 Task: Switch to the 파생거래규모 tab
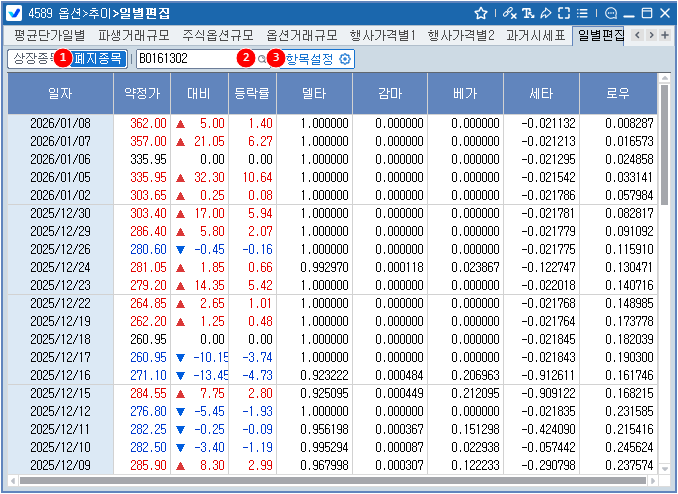[x=134, y=35]
